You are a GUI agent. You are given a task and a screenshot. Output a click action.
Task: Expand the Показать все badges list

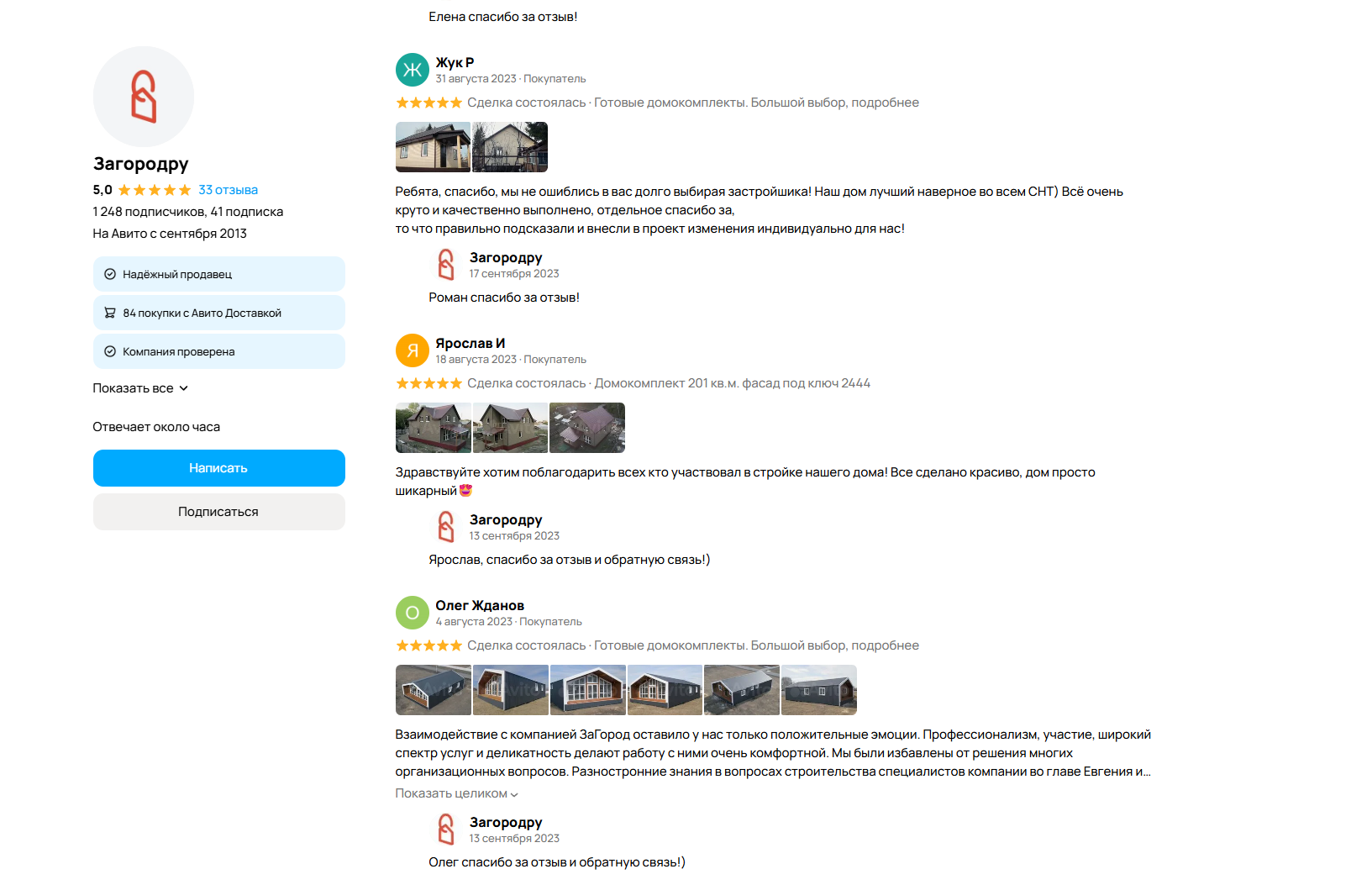[x=140, y=388]
